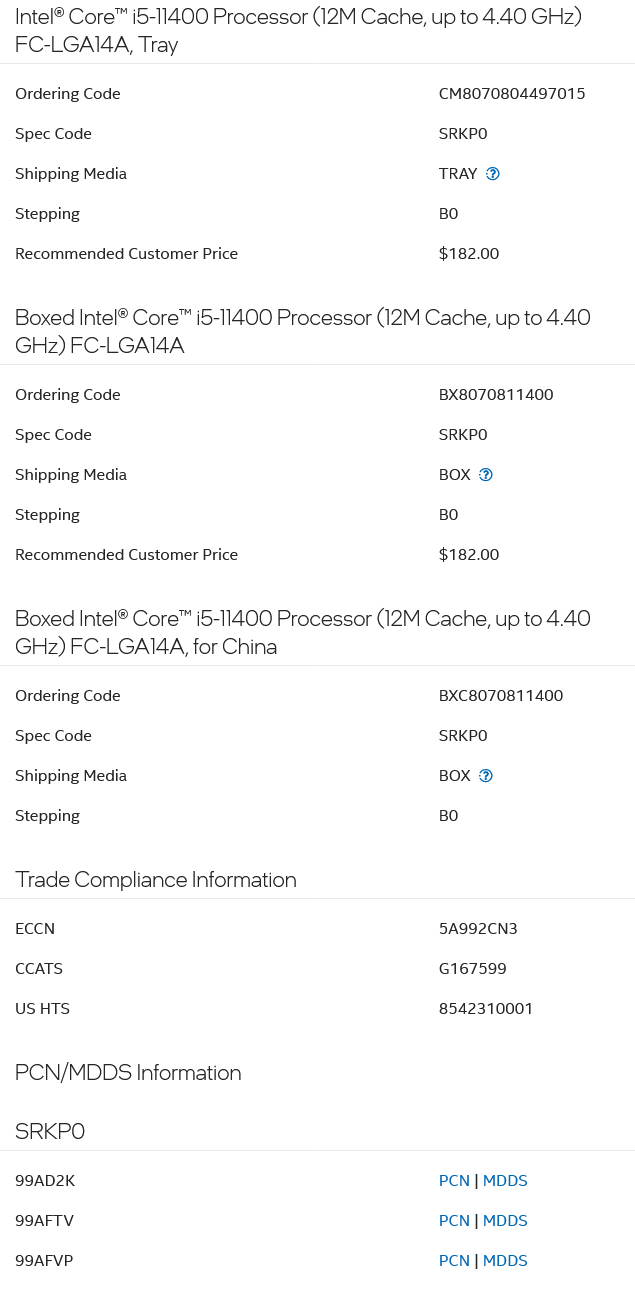Select the CCATS code G167599

pyautogui.click(x=472, y=968)
